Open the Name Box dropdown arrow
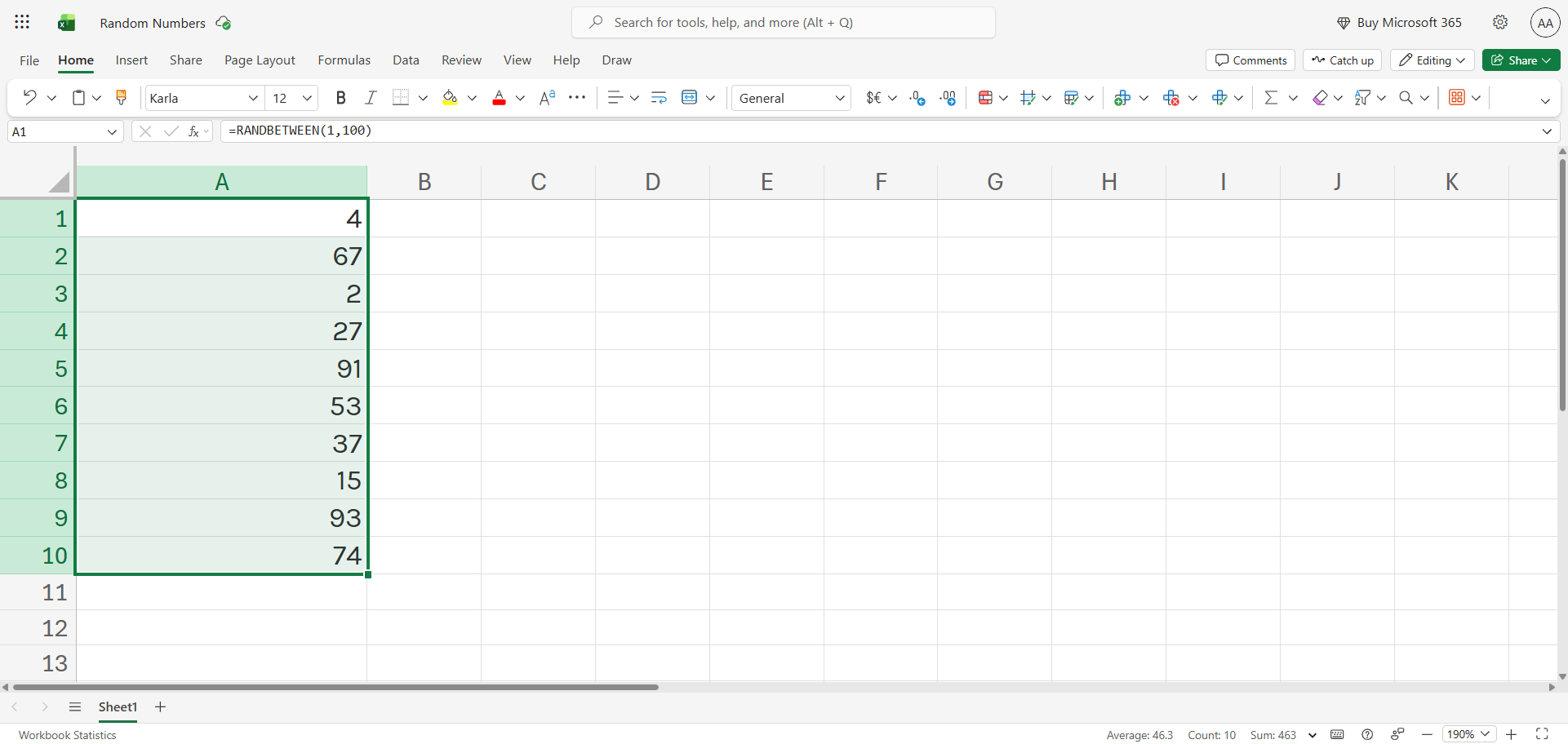This screenshot has width=1568, height=744. [x=112, y=131]
